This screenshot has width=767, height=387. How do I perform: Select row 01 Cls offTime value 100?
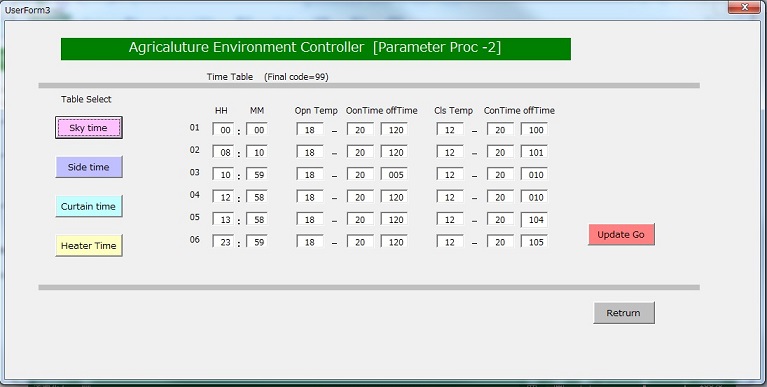click(x=534, y=130)
